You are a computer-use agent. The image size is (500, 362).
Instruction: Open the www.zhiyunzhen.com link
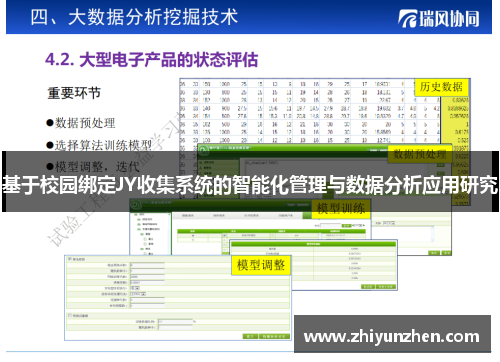(x=392, y=337)
